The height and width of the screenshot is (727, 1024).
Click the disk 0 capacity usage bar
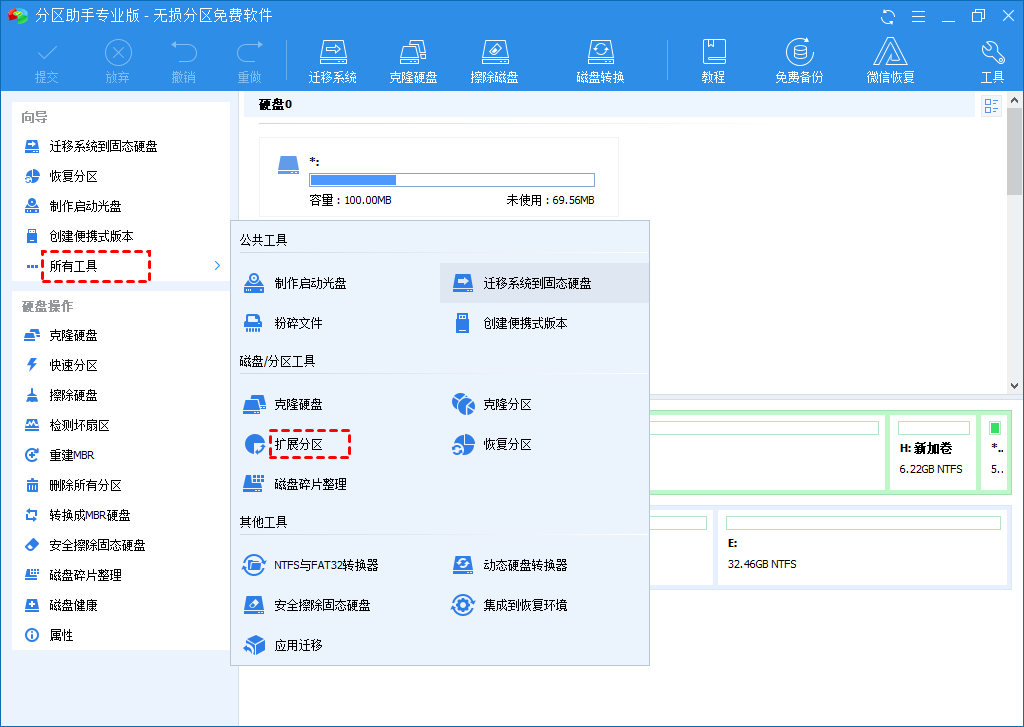(451, 180)
